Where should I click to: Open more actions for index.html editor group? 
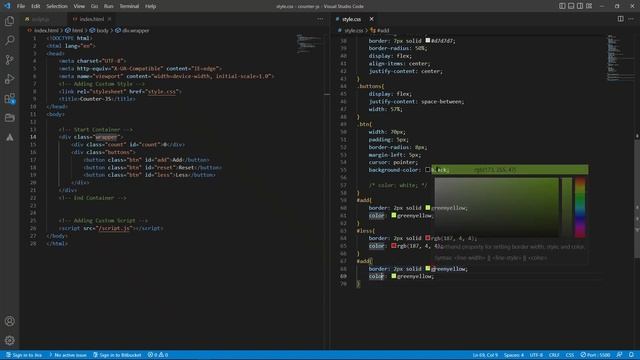pos(320,19)
